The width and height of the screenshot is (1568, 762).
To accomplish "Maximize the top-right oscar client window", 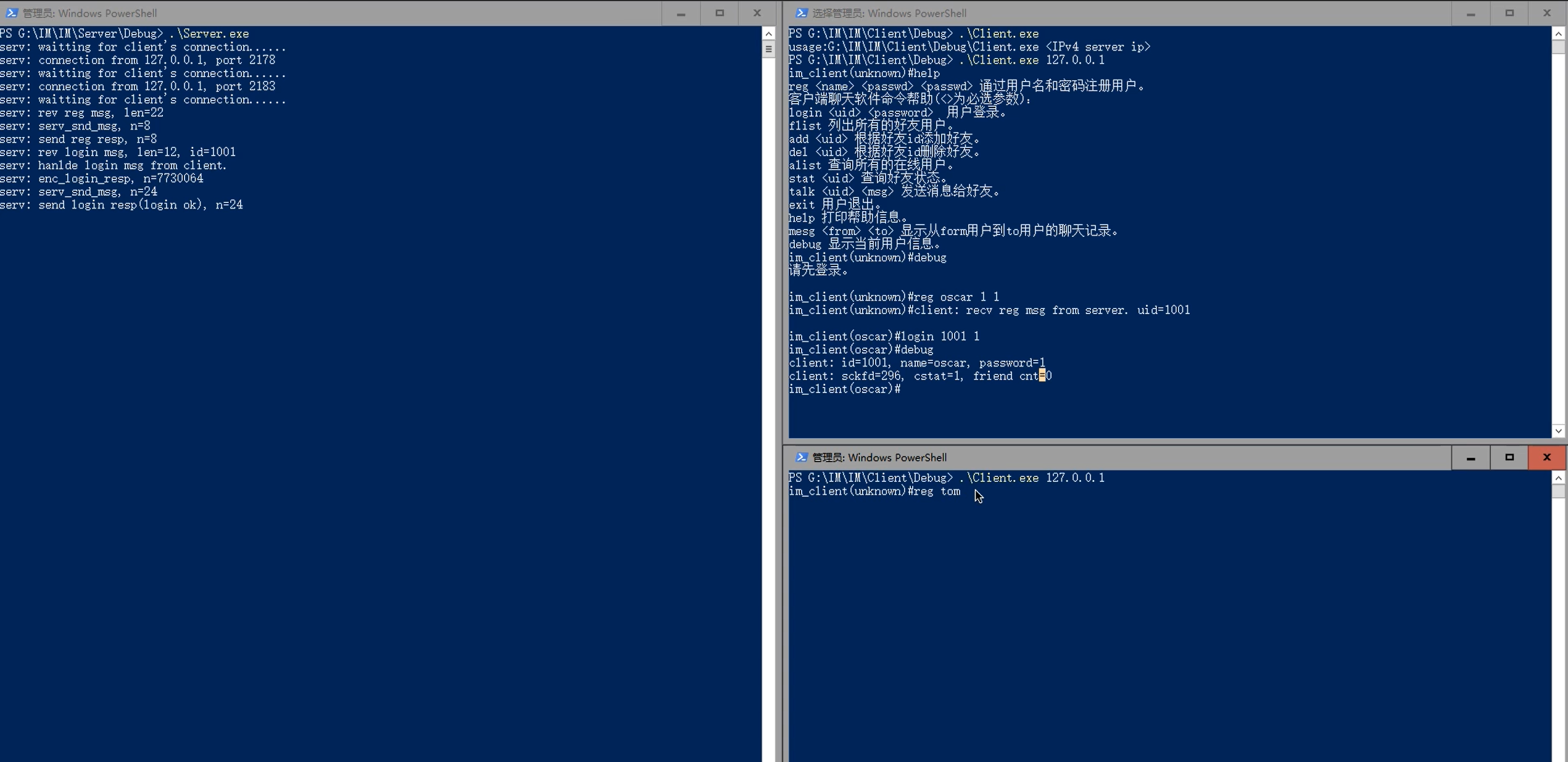I will tap(1509, 13).
